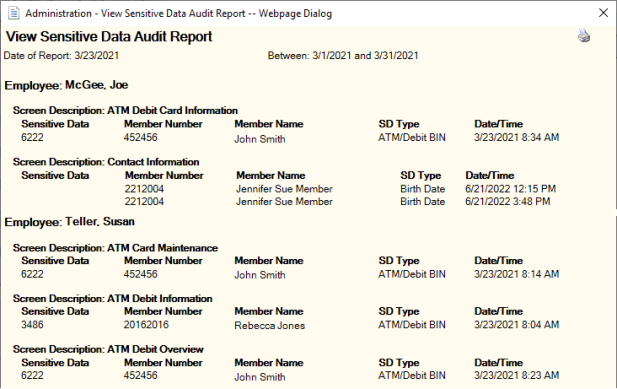The height and width of the screenshot is (389, 617).
Task: Select employee heading "McGee, Joe"
Action: coord(96,85)
